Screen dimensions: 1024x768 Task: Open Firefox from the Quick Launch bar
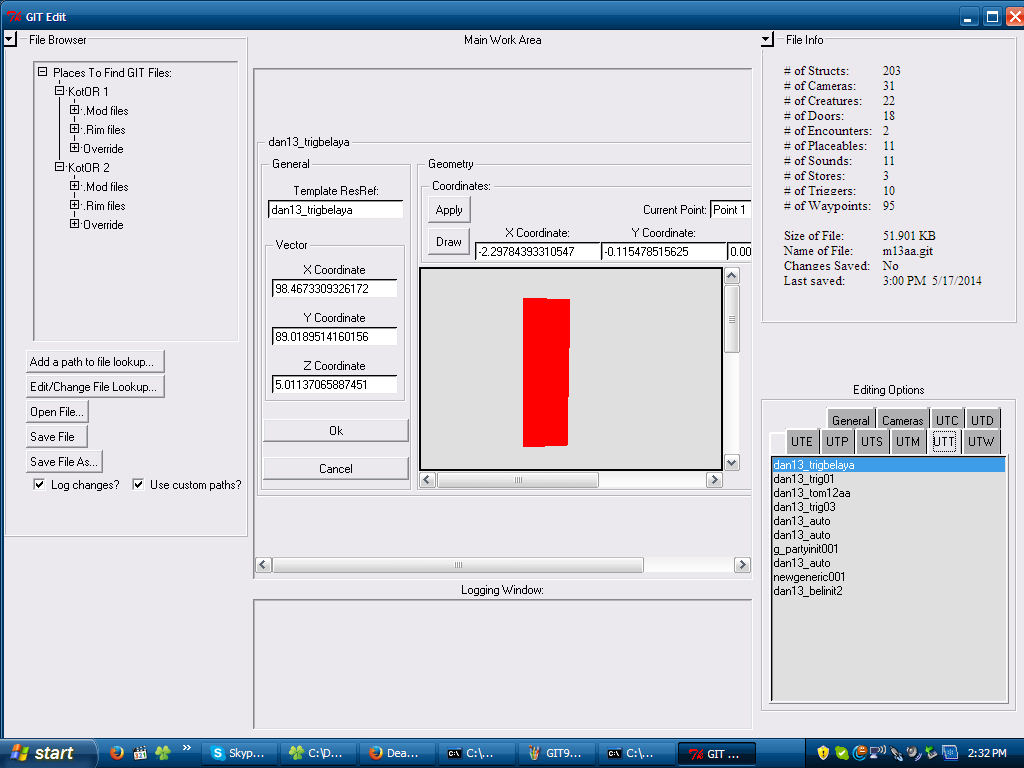[x=117, y=753]
